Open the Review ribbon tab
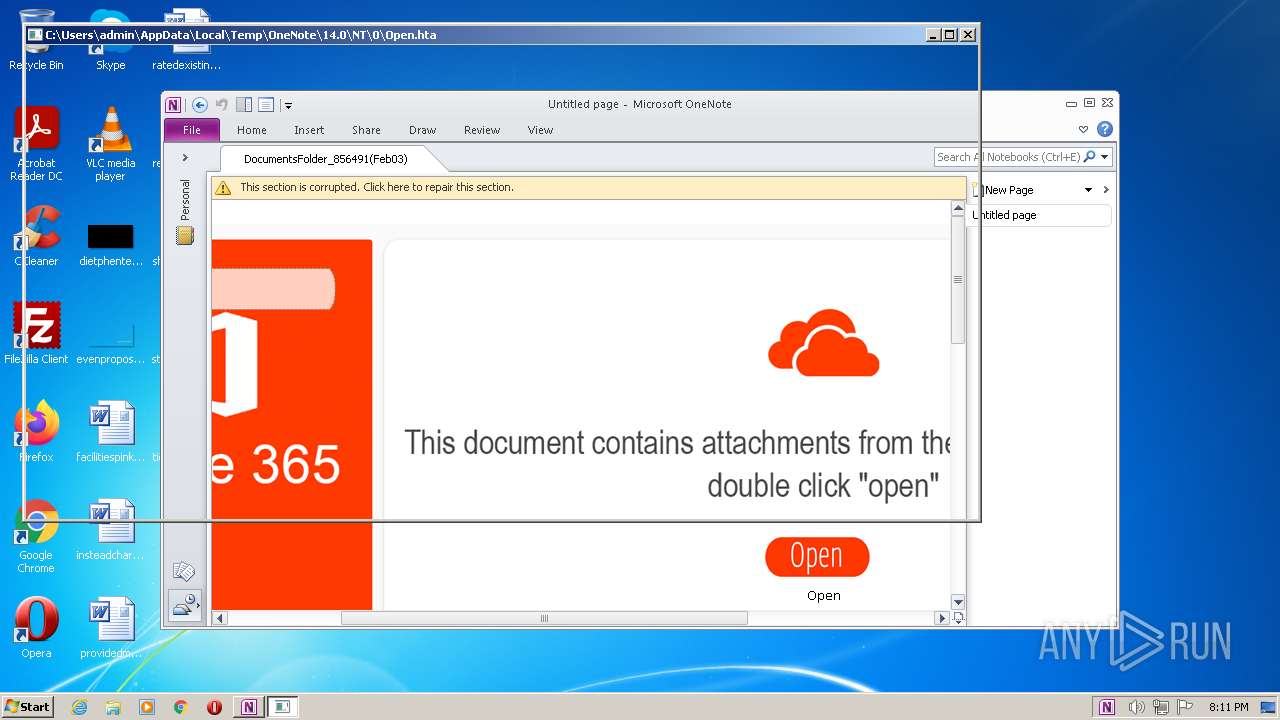The height and width of the screenshot is (720, 1280). coord(482,130)
